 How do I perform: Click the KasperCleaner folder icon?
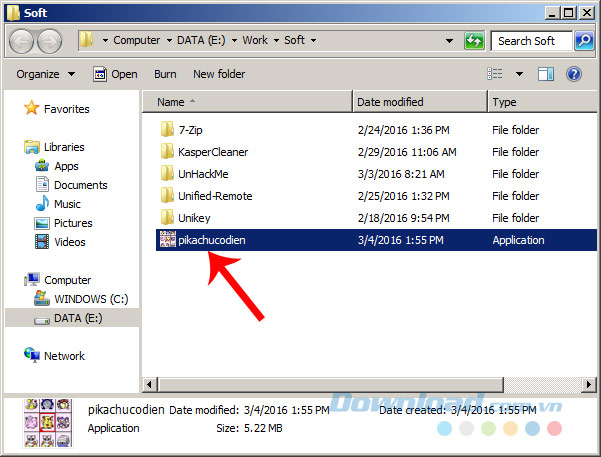coord(167,151)
